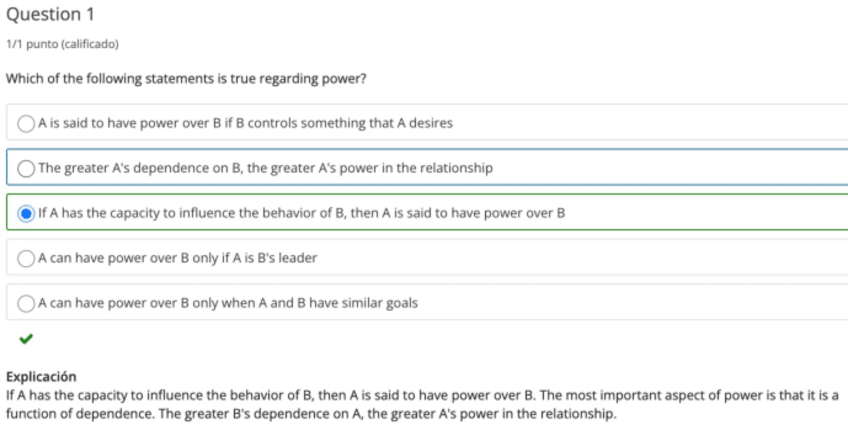Image resolution: width=848 pixels, height=430 pixels.
Task: Click the 'Explicación' heading
Action: (41, 376)
